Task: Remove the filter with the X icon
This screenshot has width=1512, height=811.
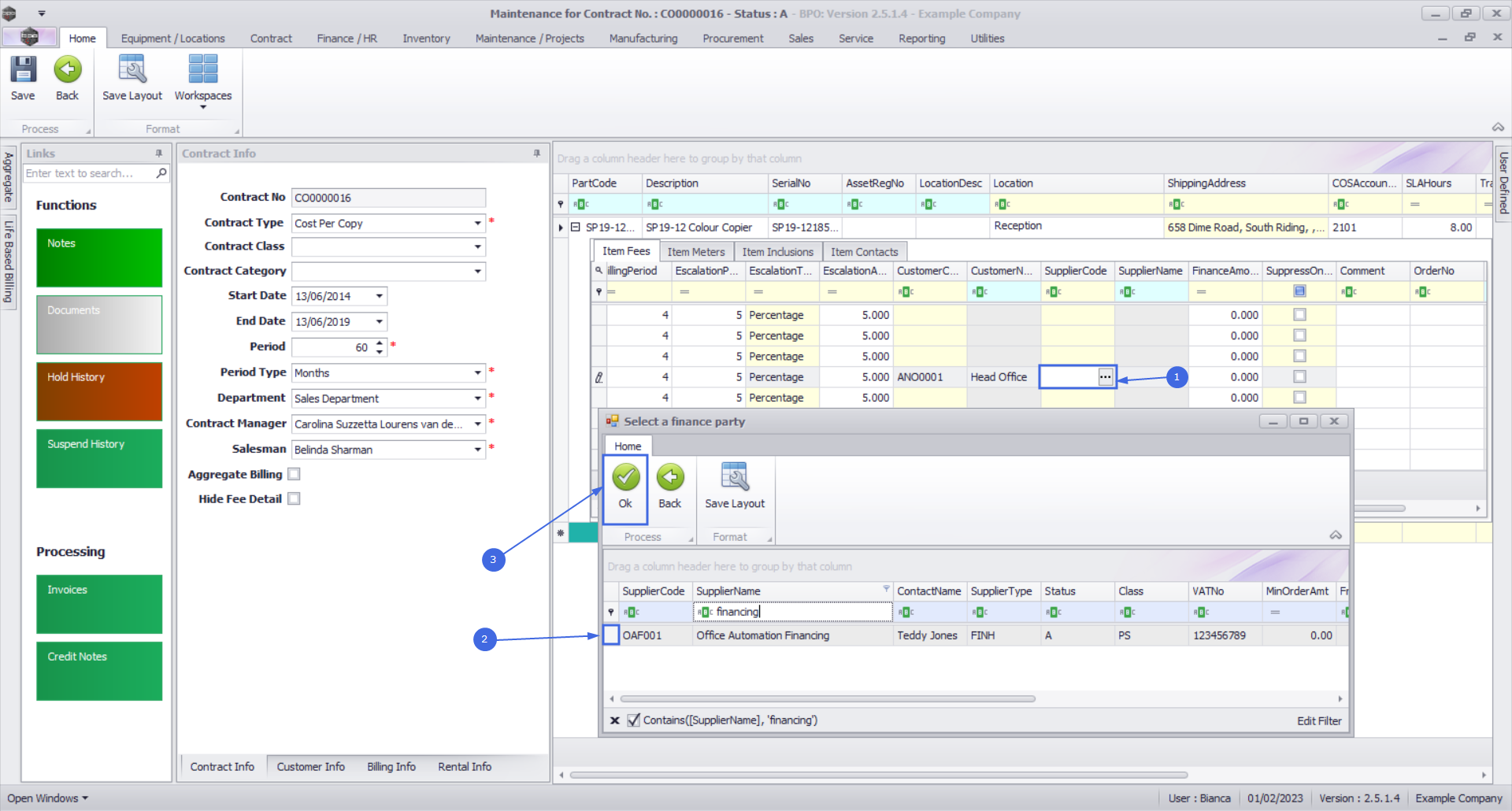Action: coord(615,720)
